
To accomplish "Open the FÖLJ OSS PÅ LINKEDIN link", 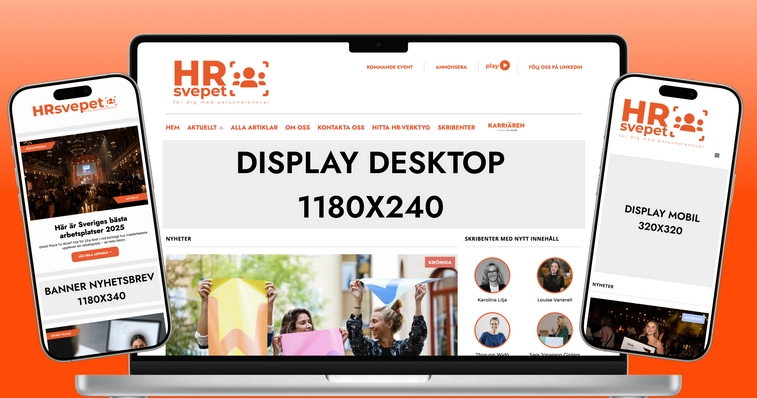I will coord(555,67).
